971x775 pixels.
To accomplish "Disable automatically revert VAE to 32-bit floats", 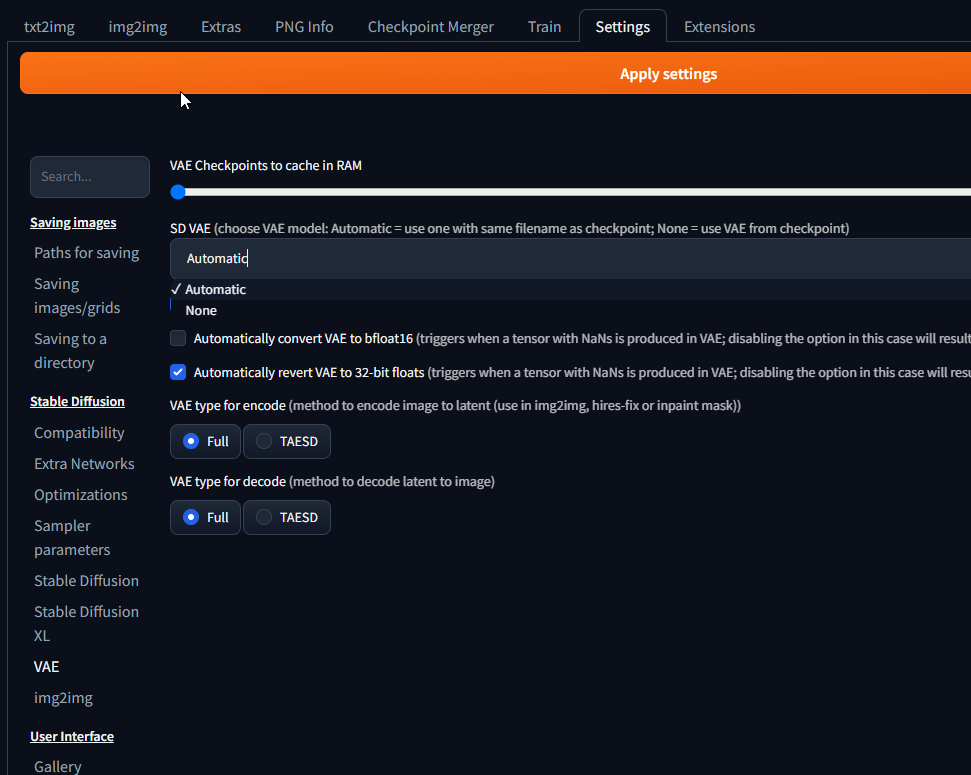I will [178, 372].
